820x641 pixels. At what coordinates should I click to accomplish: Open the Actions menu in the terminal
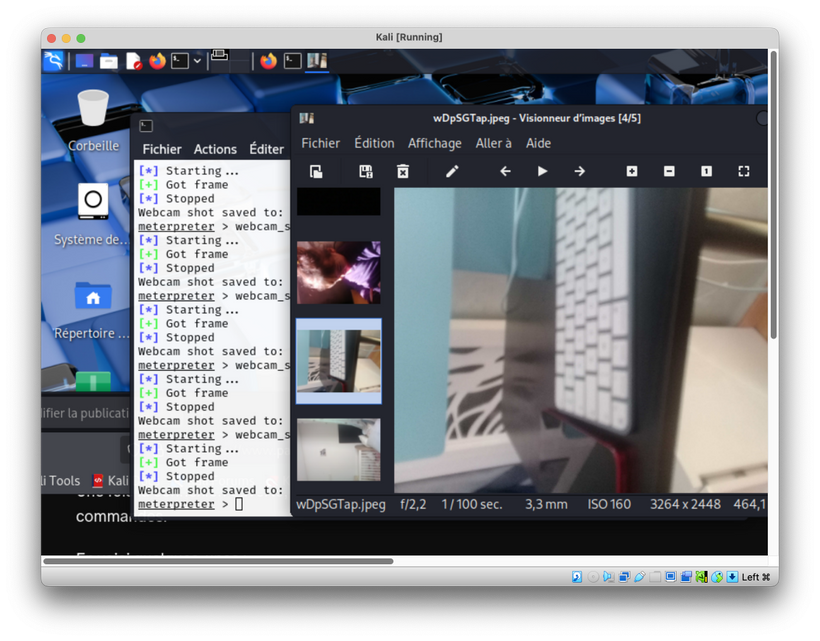[x=215, y=149]
